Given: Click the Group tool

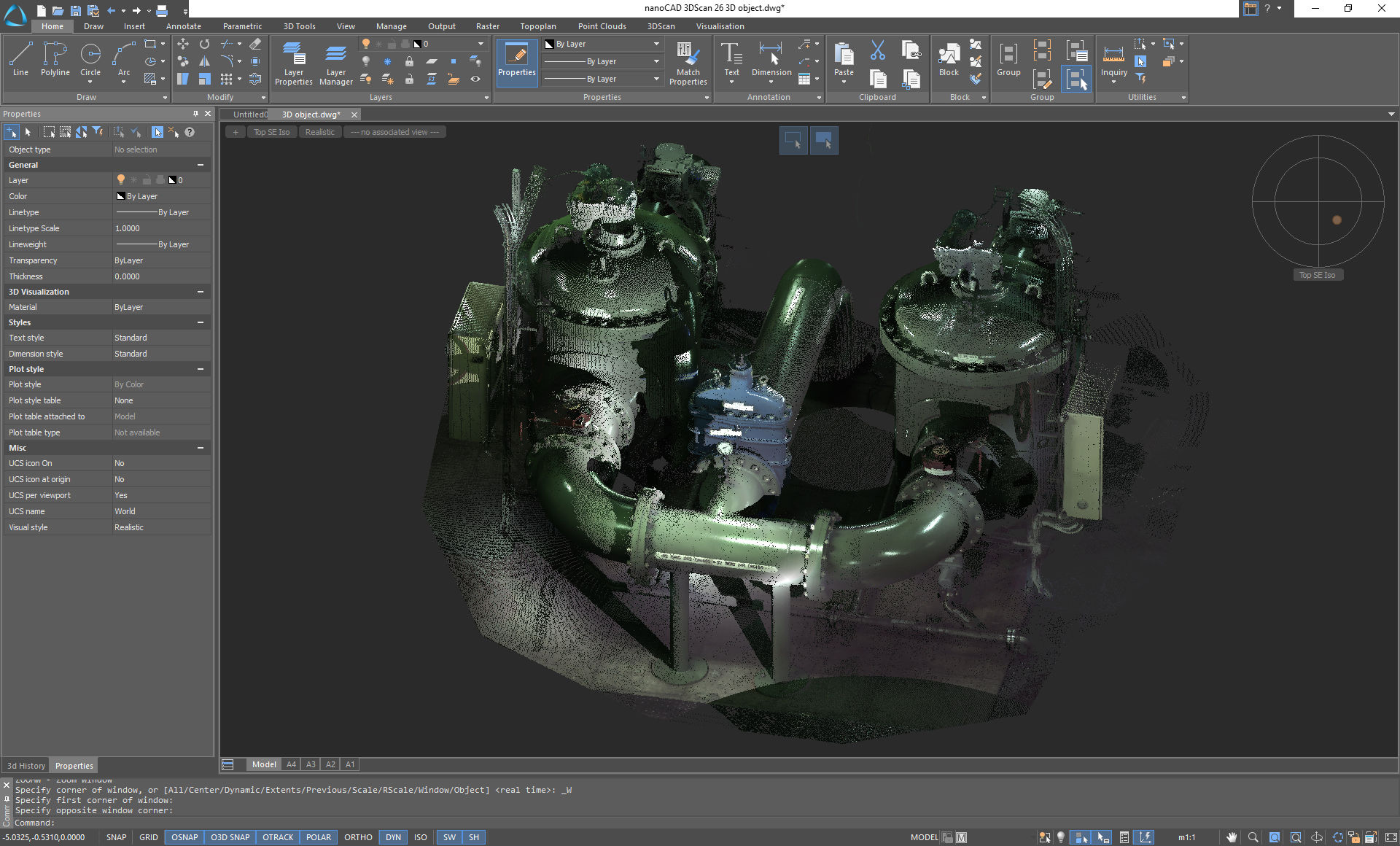Looking at the screenshot, I should 1008,60.
